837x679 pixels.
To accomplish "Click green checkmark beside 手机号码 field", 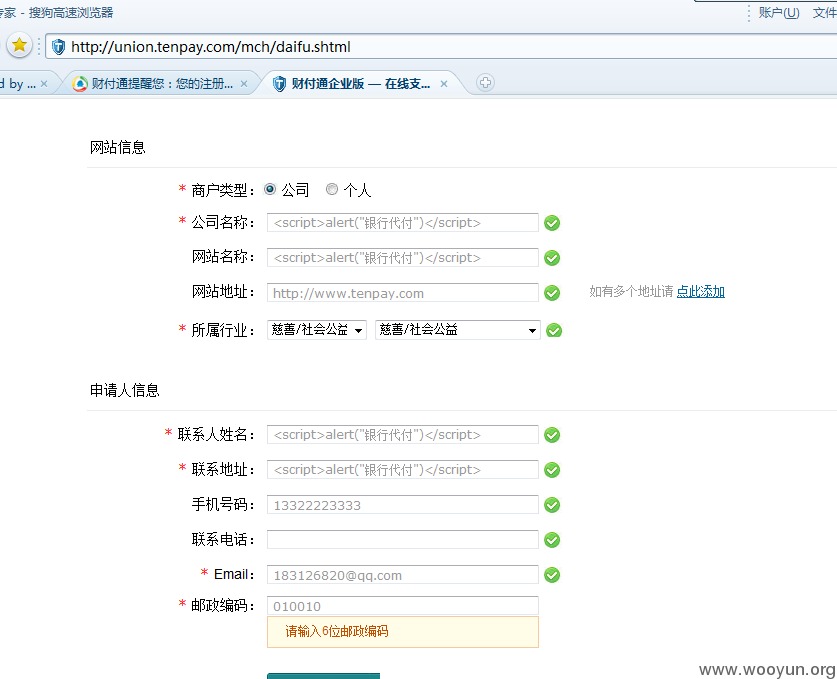I will (552, 504).
